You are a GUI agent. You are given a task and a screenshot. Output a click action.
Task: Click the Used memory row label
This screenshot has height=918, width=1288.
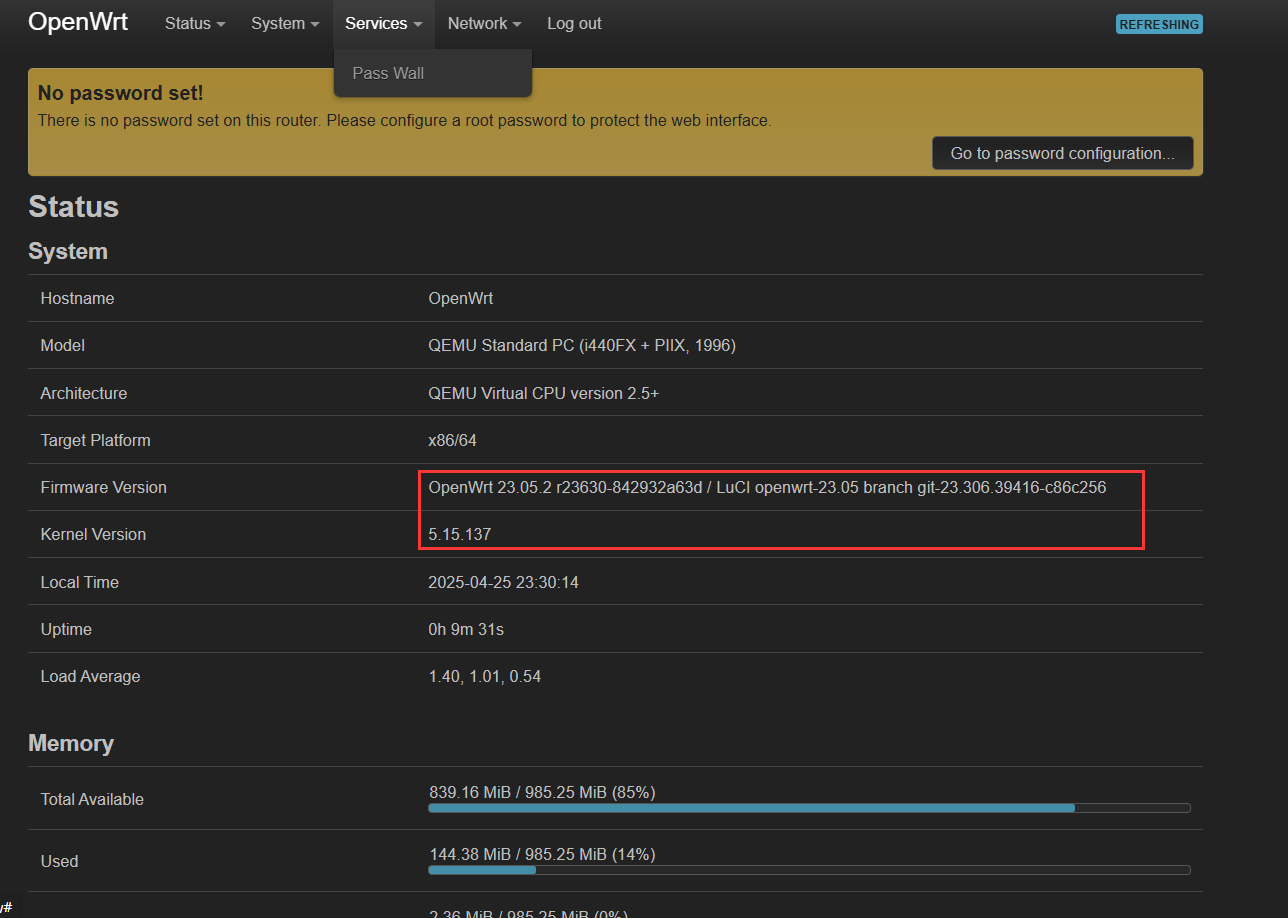[59, 861]
